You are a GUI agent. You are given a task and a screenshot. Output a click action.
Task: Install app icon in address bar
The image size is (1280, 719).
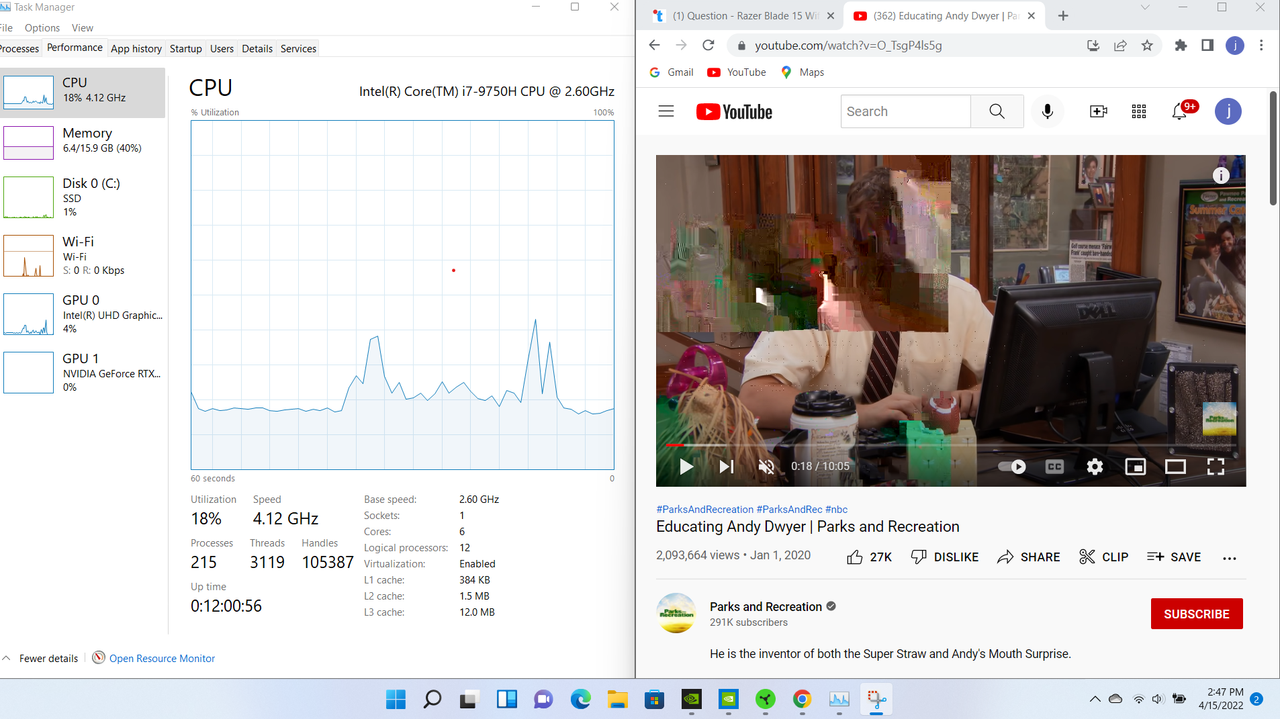1093,45
